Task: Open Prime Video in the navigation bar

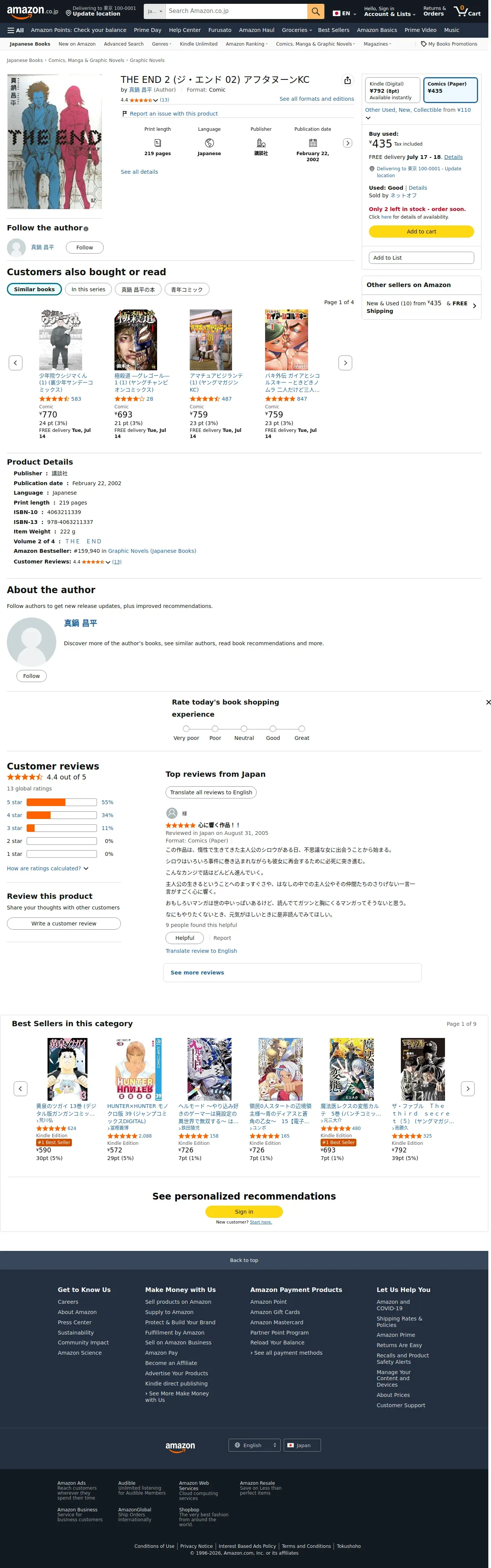Action: (x=420, y=30)
